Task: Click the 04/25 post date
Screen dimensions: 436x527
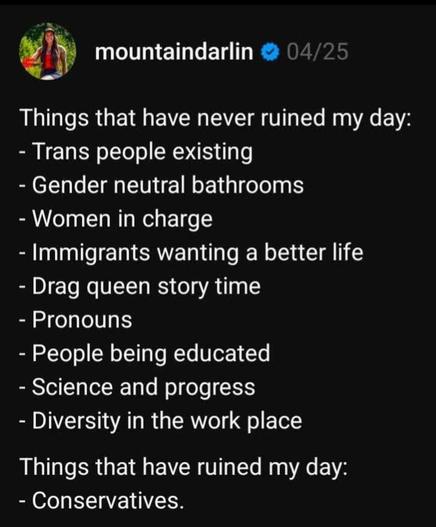Action: coord(317,52)
